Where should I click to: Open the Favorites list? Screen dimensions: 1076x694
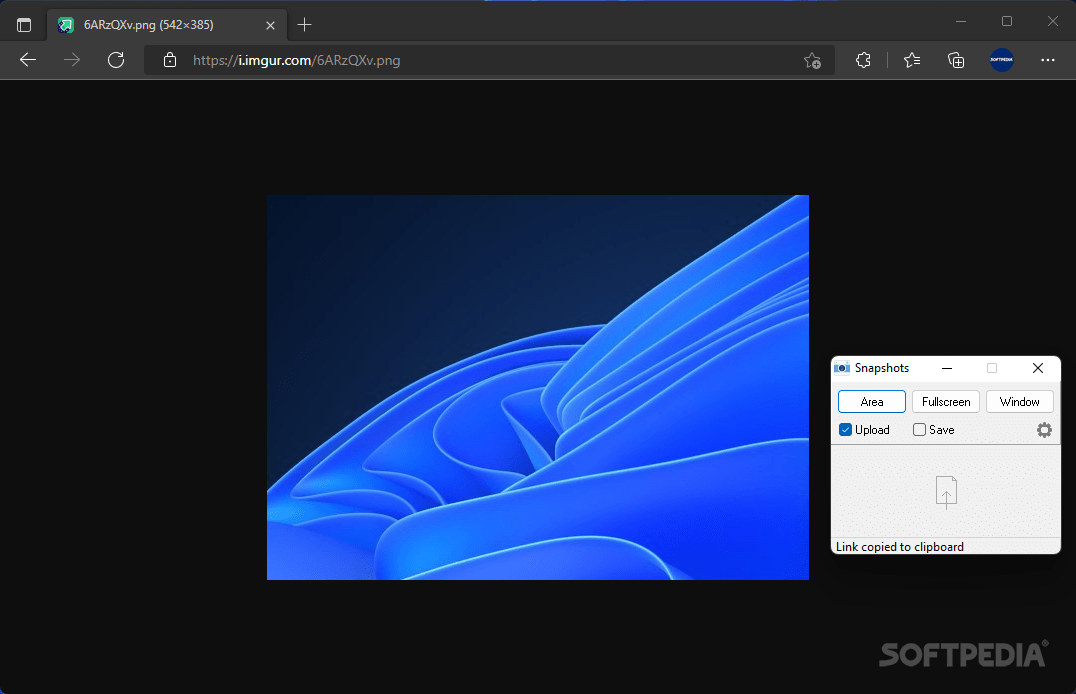coord(912,60)
